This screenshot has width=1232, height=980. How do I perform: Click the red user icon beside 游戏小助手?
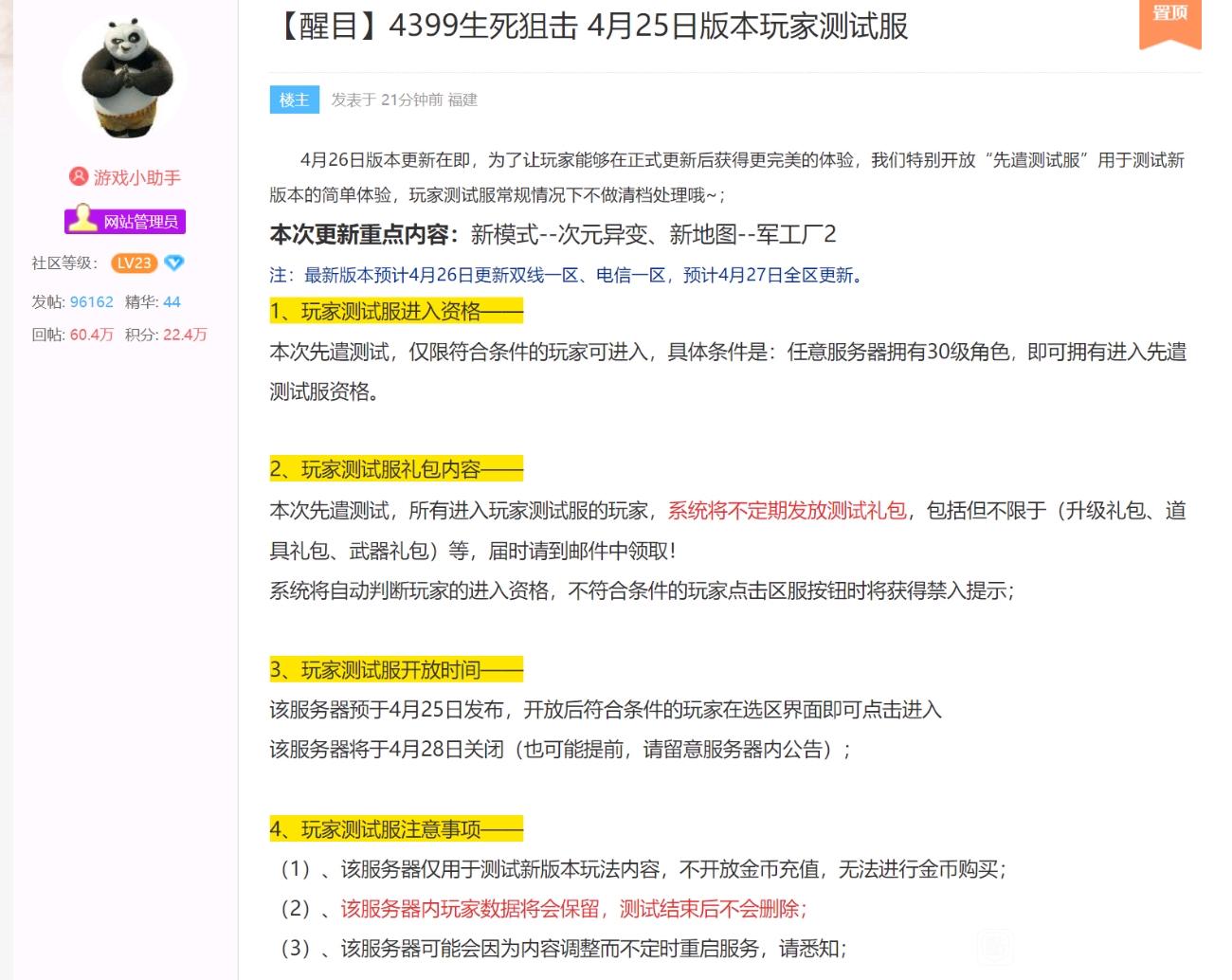coord(78,177)
